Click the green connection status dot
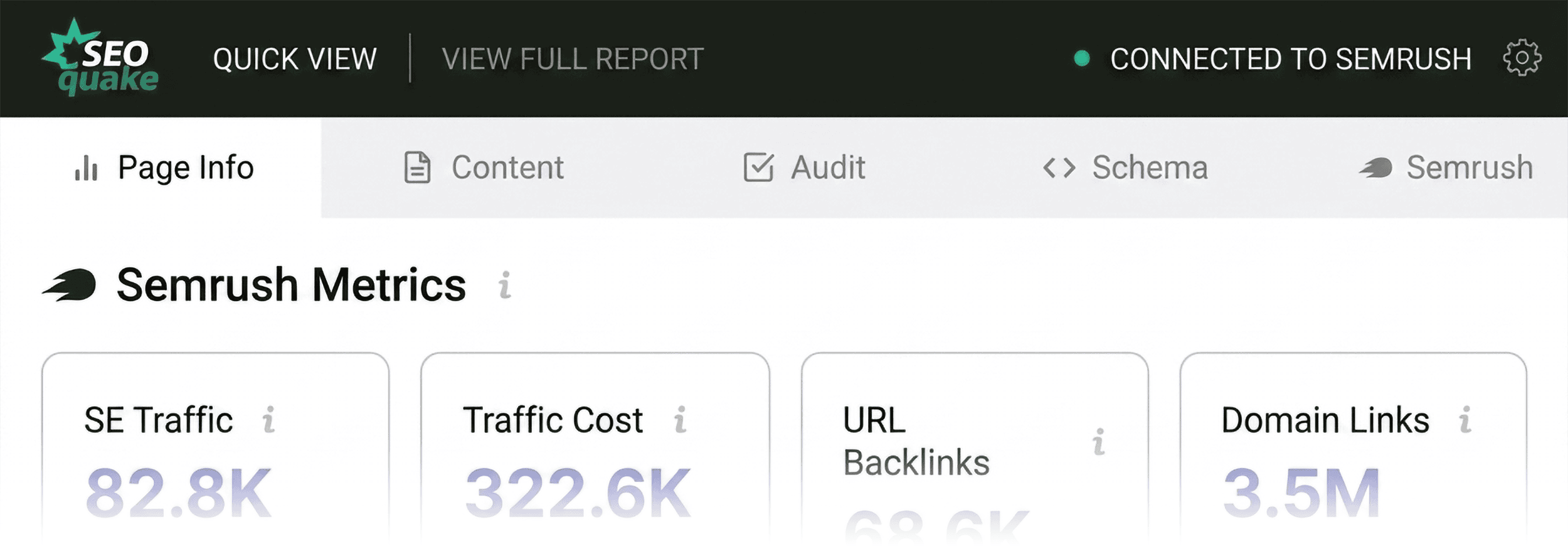The width and height of the screenshot is (1568, 549). 1082,58
